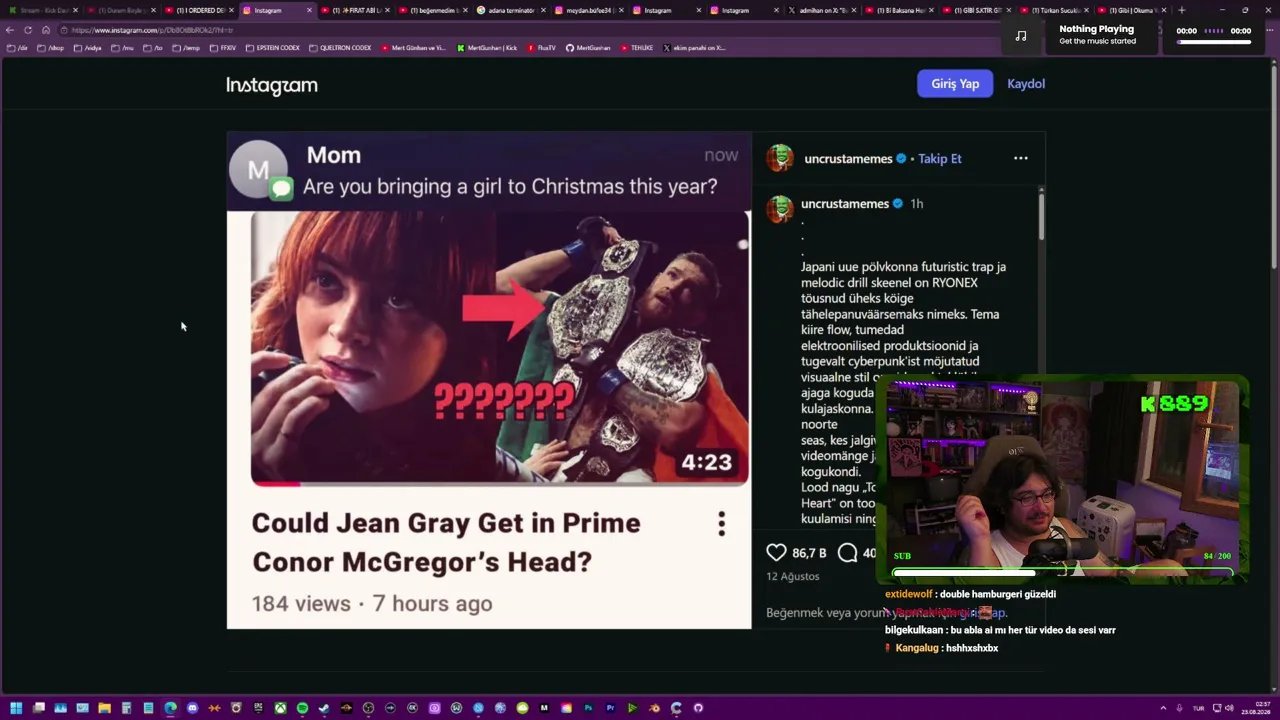Switch to the FIRAT ABI browser tab
Screen dimensions: 1280x720
[355, 10]
